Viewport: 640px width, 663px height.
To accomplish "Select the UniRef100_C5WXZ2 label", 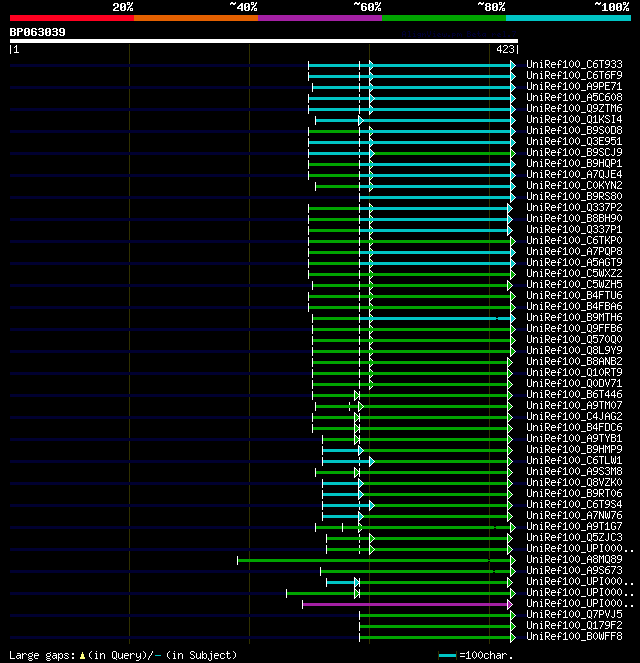I will pos(574,273).
